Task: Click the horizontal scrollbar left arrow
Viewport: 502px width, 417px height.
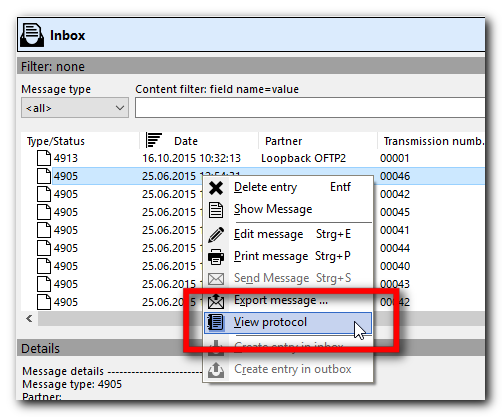Action: tap(29, 319)
